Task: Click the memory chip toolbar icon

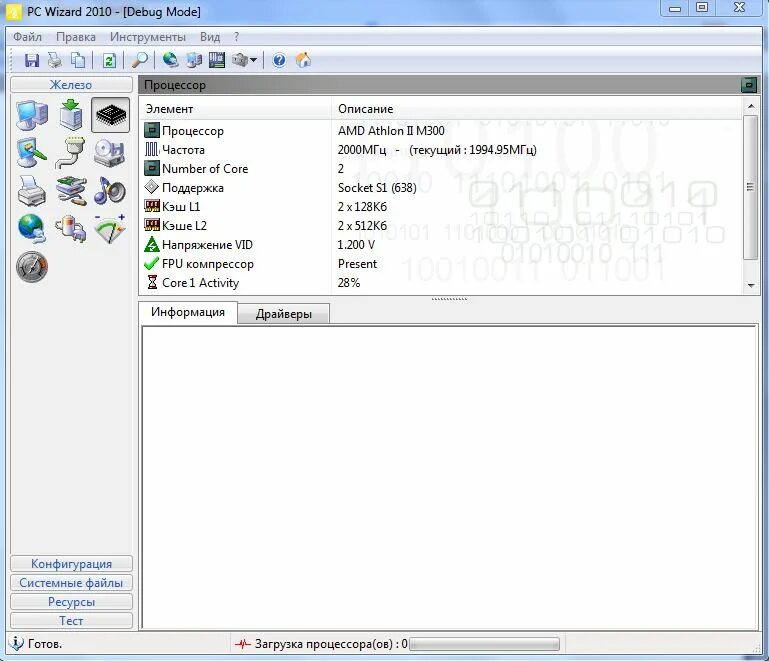Action: pos(217,60)
